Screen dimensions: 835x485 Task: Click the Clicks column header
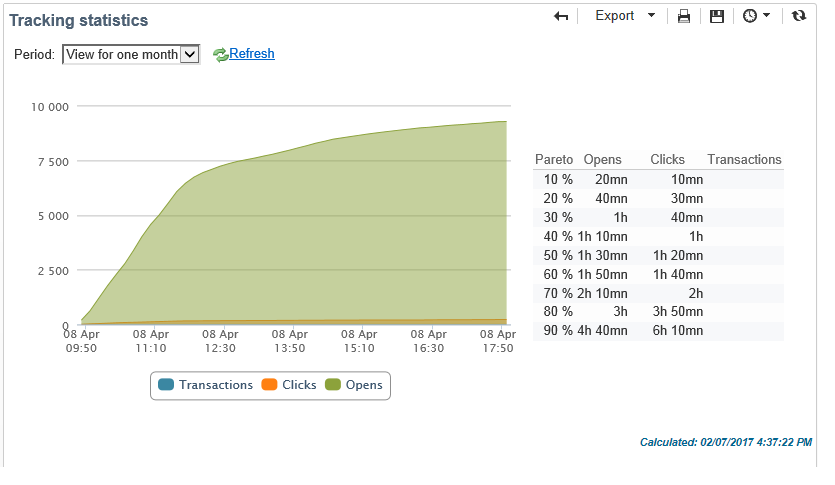667,160
